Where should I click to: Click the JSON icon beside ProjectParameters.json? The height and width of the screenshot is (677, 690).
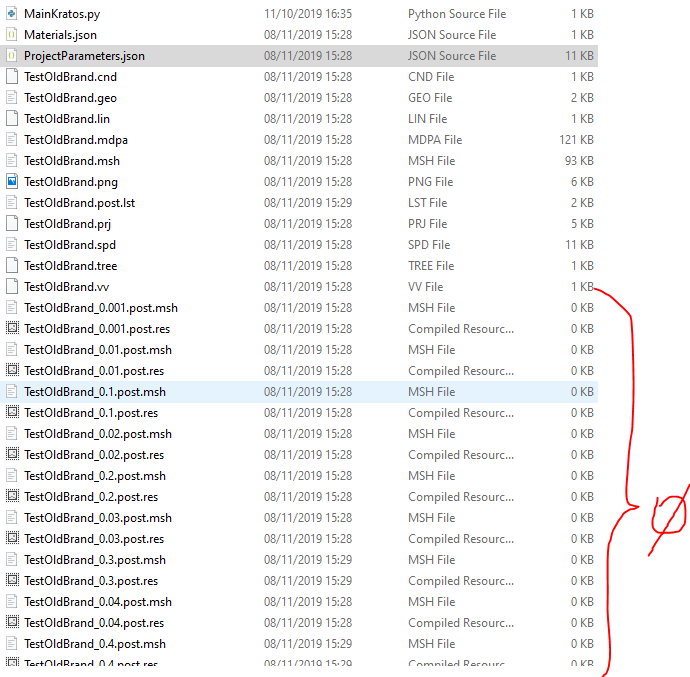[12, 56]
